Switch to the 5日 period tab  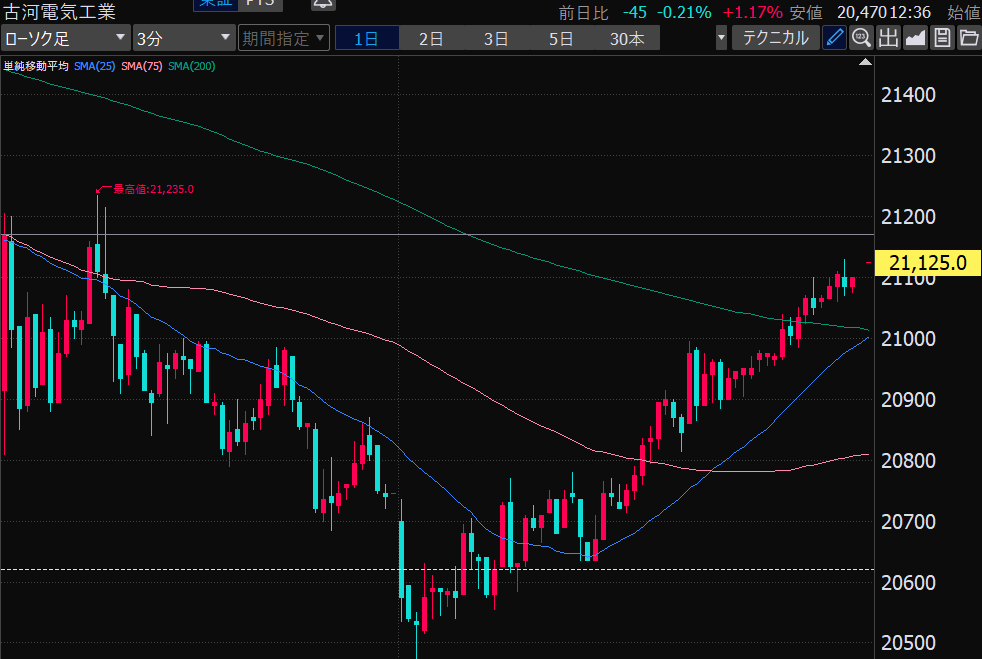click(561, 39)
